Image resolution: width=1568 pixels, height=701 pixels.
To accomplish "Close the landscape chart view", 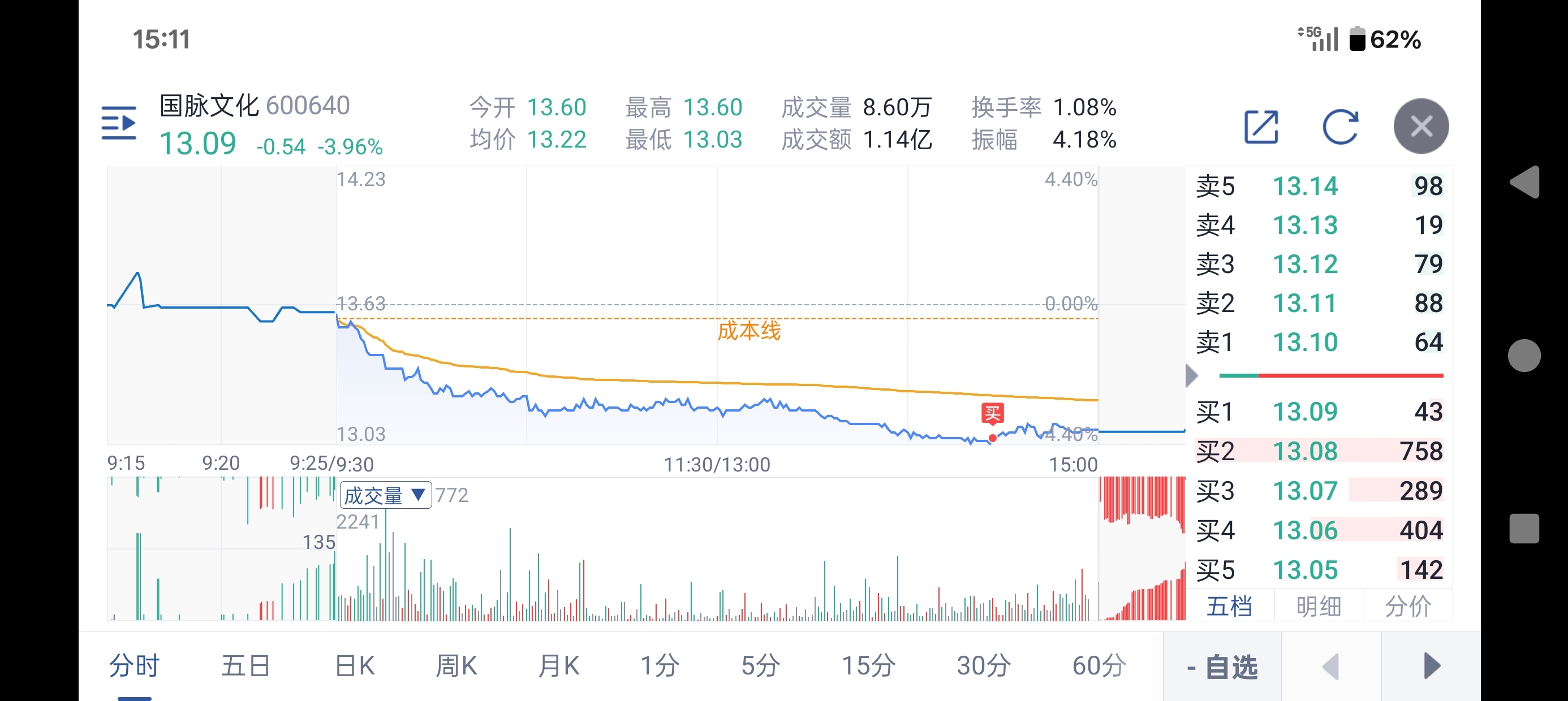I will pos(1421,127).
